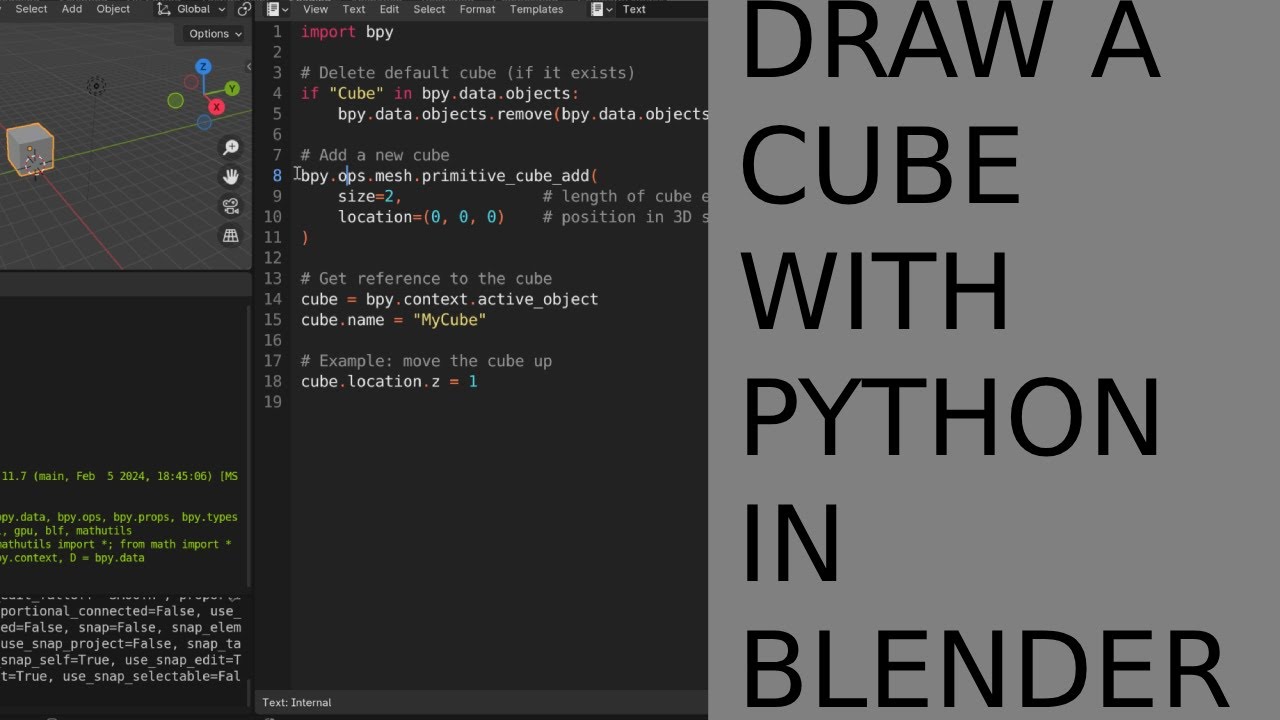Click the comment '# Get reference to the cube'
The height and width of the screenshot is (720, 1280).
pos(426,279)
